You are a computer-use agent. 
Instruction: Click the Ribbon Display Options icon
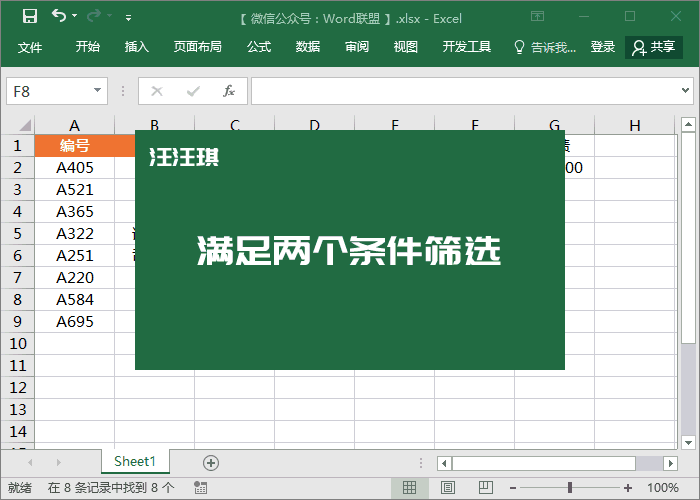coord(538,17)
